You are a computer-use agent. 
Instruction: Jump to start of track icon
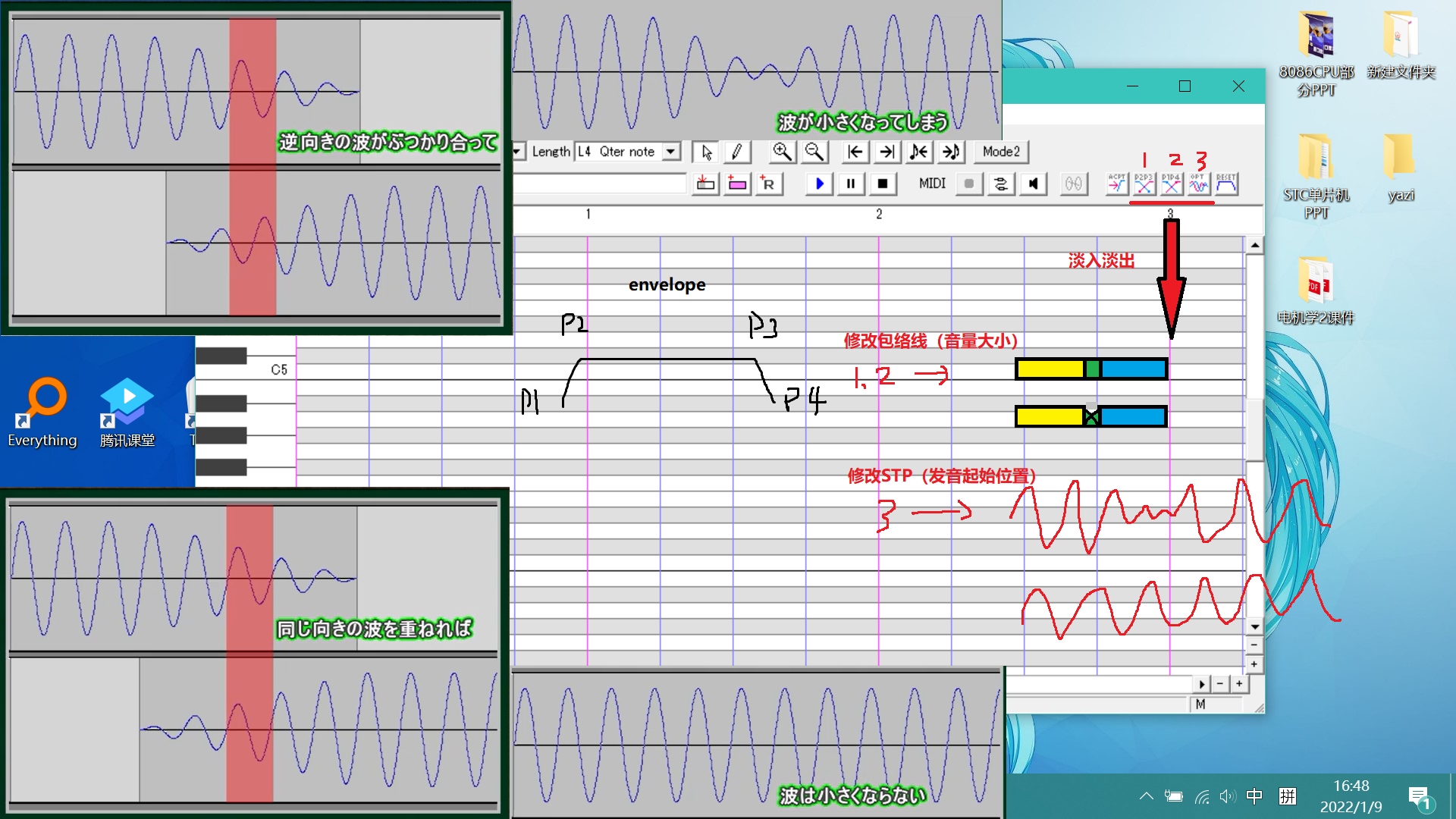coord(855,152)
